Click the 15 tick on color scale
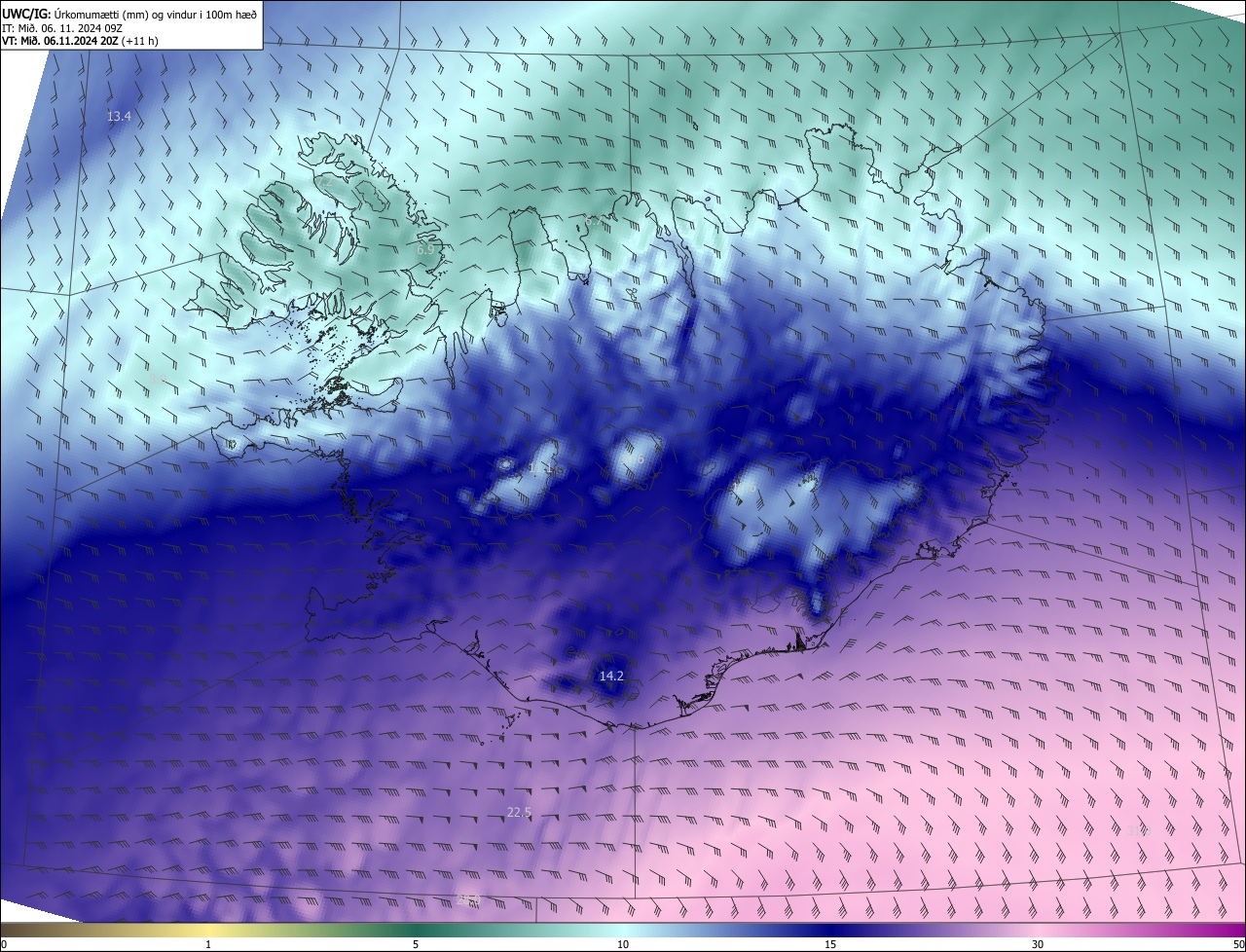 pyautogui.click(x=830, y=945)
